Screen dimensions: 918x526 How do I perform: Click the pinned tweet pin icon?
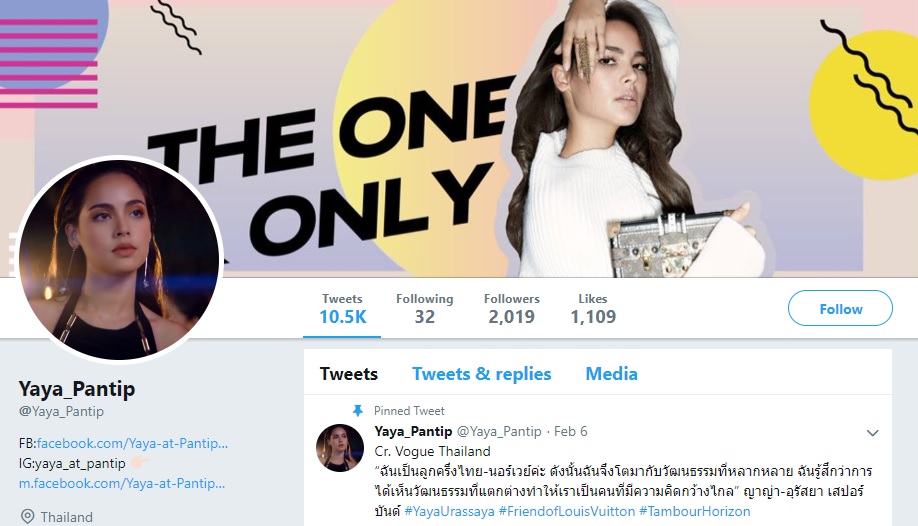[x=358, y=411]
